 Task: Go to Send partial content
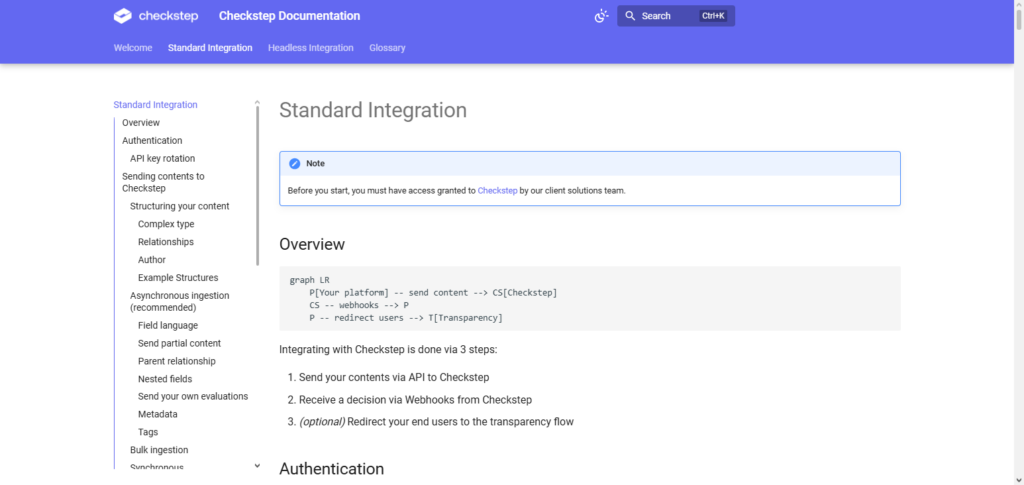coord(180,343)
